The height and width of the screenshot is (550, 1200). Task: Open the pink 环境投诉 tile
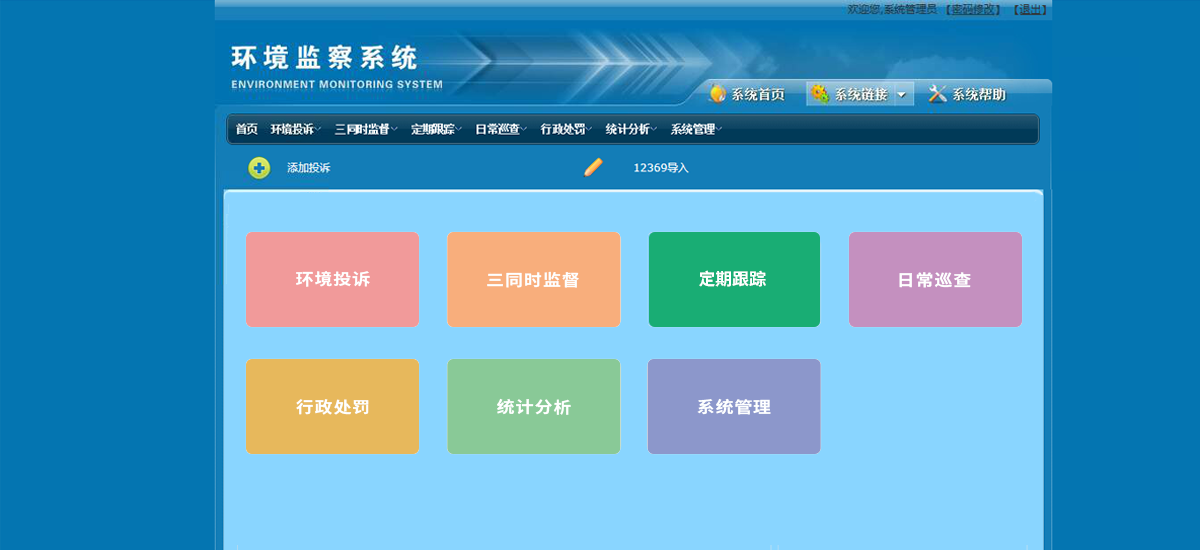coord(332,279)
